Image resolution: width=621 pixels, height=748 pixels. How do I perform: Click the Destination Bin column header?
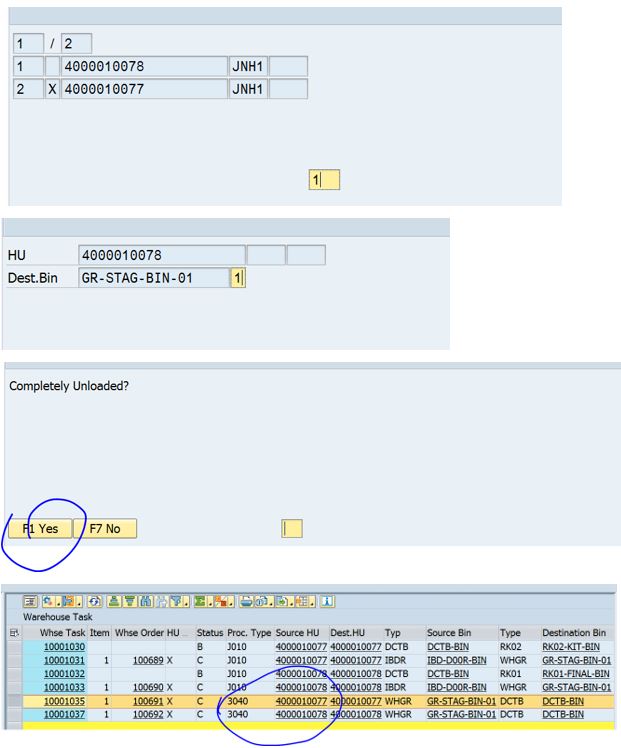[573, 633]
